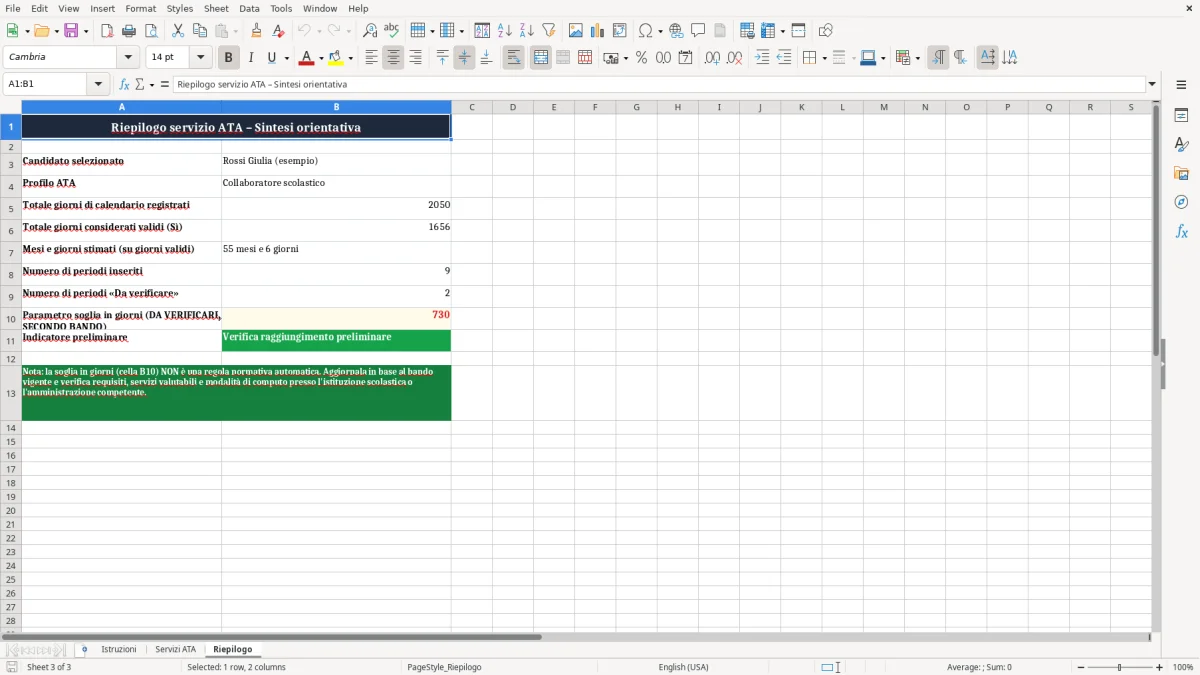Open Save icon dropdown arrow
This screenshot has width=1200, height=675.
(86, 31)
